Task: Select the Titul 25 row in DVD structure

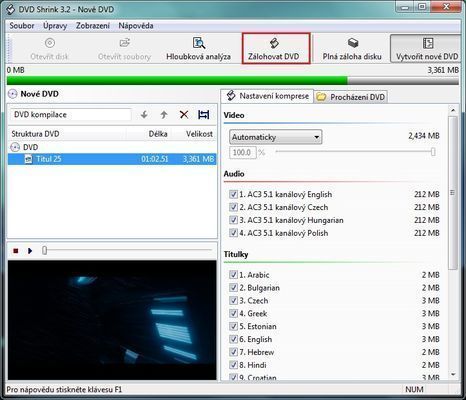Action: 112,159
